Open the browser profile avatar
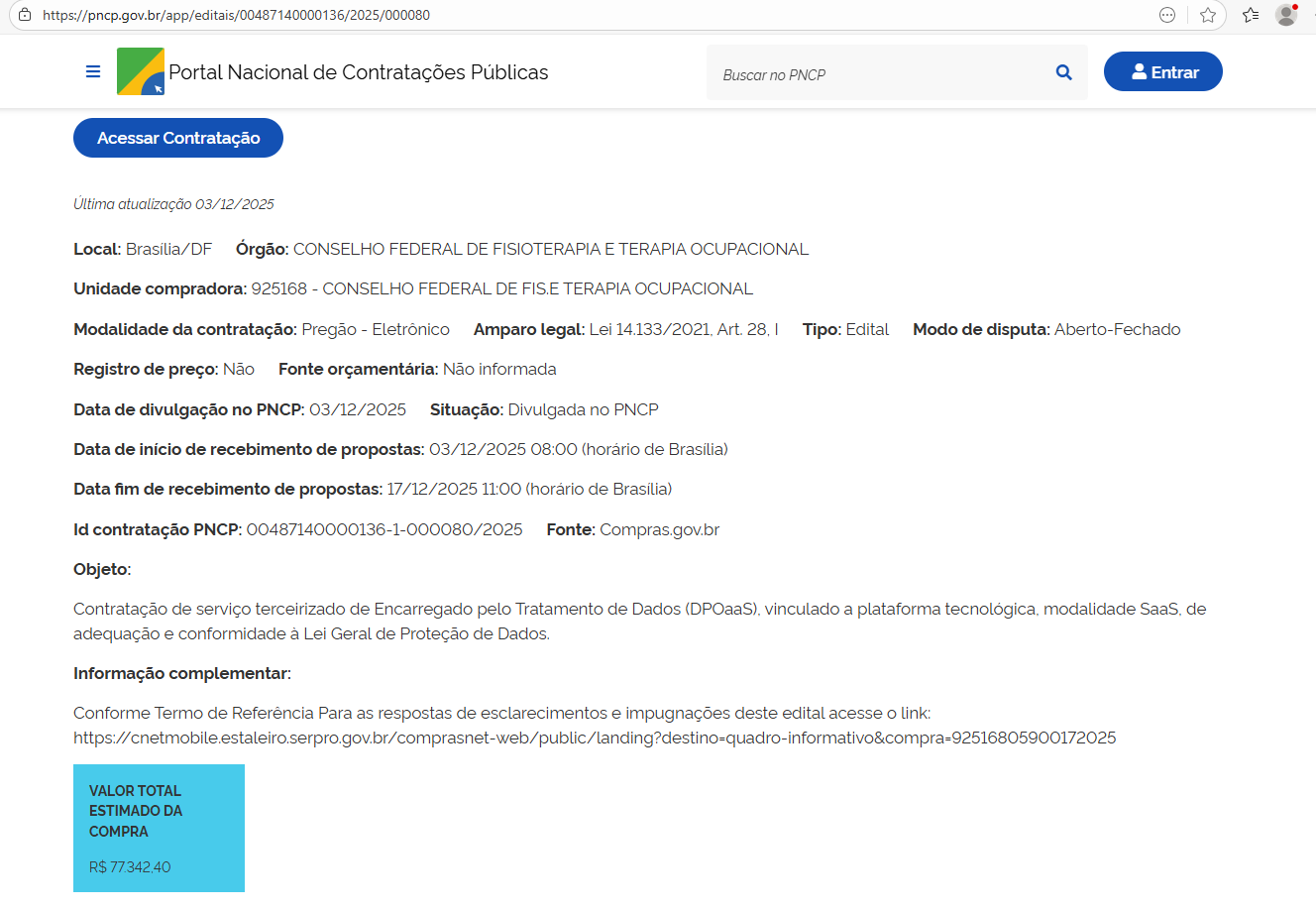Image resolution: width=1316 pixels, height=910 pixels. (x=1286, y=15)
